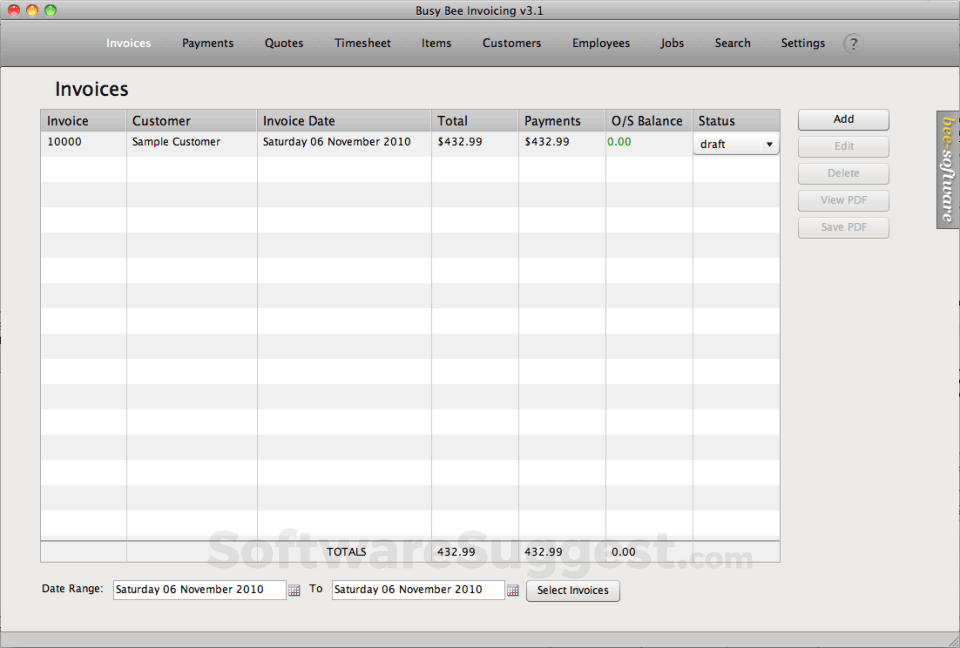960x648 pixels.
Task: Open help with the question mark icon
Action: click(852, 43)
